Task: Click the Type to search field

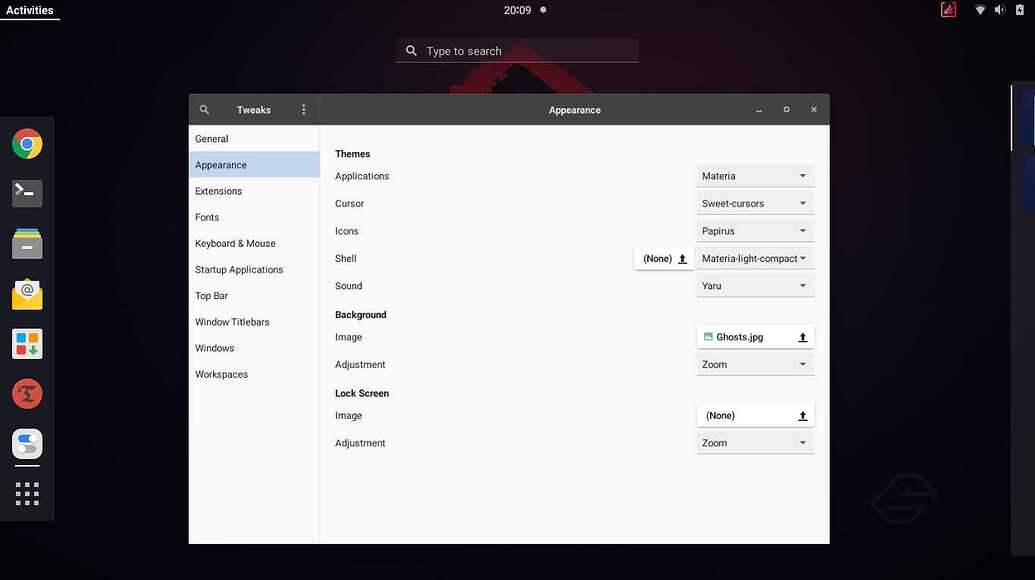Action: coord(517,51)
